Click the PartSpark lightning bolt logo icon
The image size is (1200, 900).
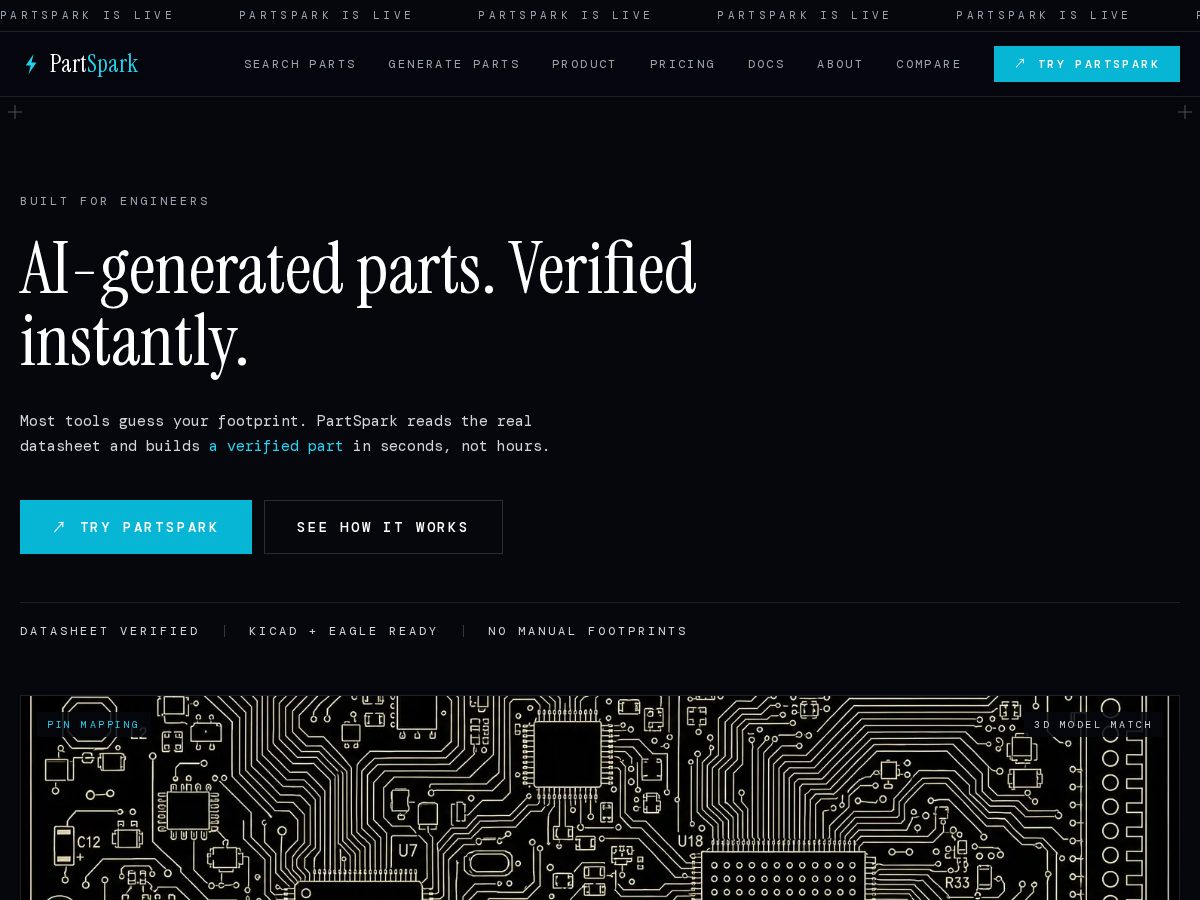tap(31, 64)
